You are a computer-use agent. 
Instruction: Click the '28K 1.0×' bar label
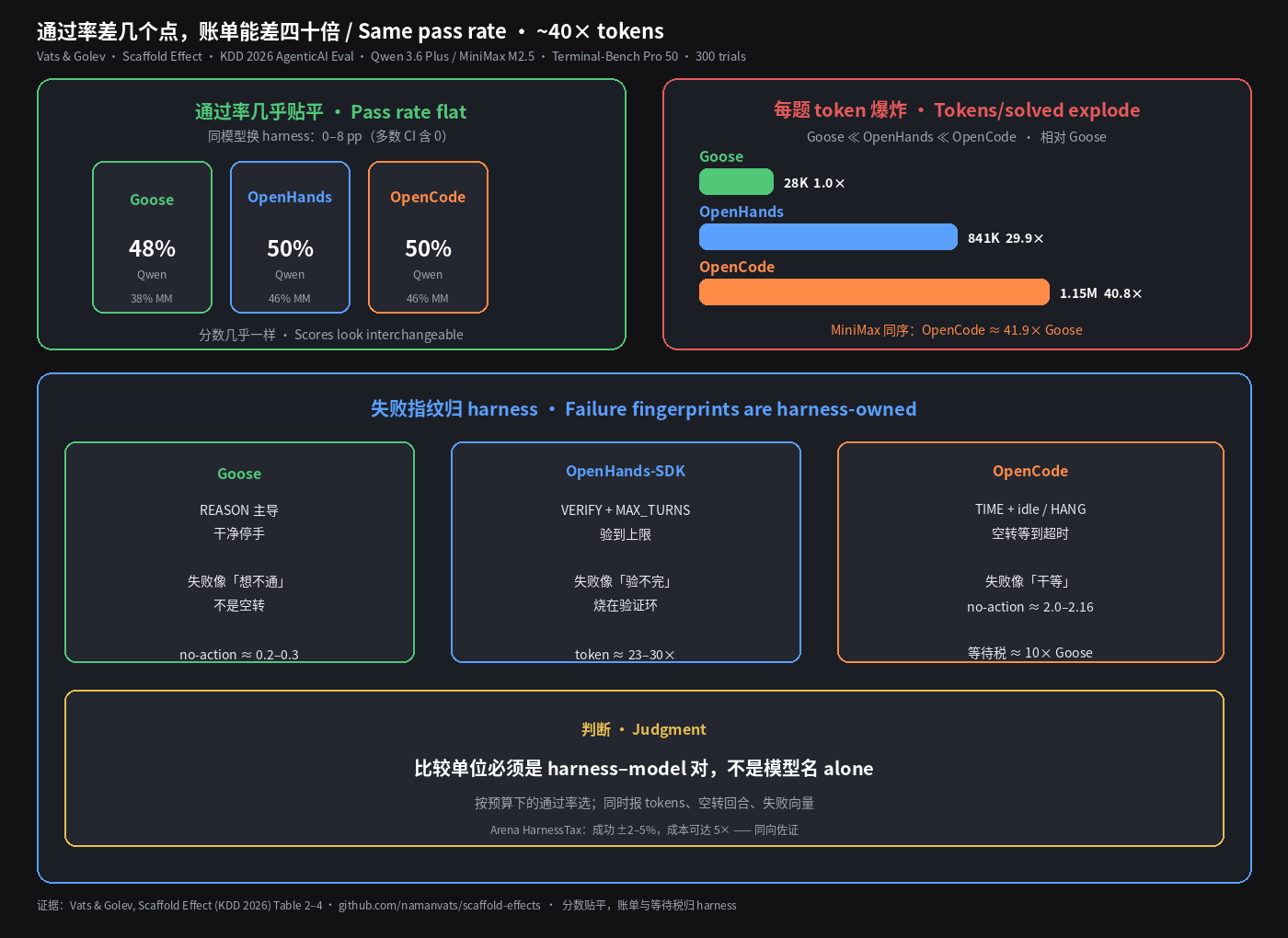[814, 183]
